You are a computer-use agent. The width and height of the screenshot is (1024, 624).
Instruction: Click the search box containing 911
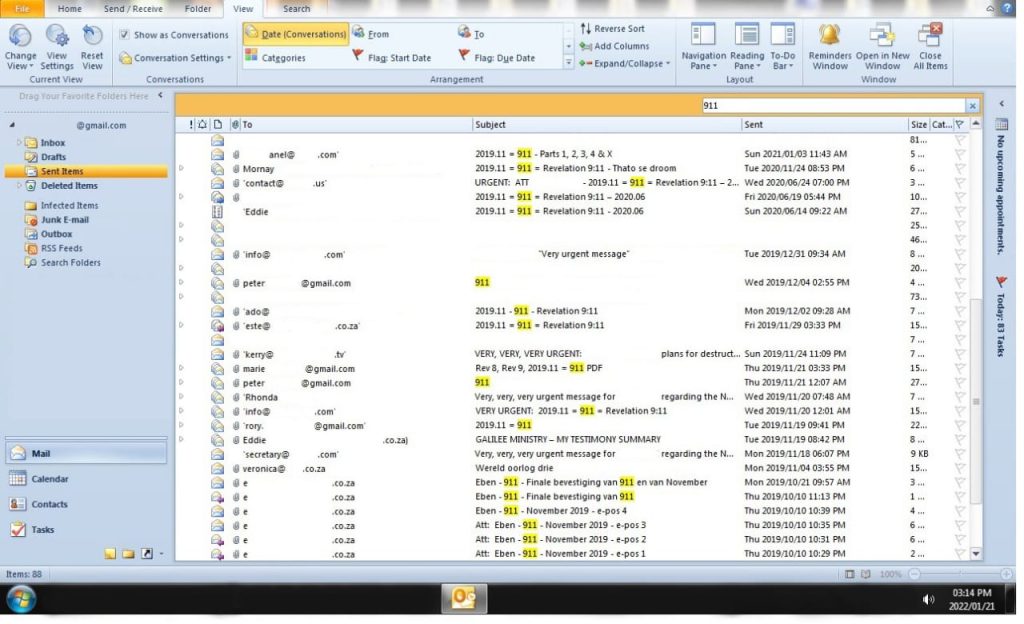pos(830,105)
